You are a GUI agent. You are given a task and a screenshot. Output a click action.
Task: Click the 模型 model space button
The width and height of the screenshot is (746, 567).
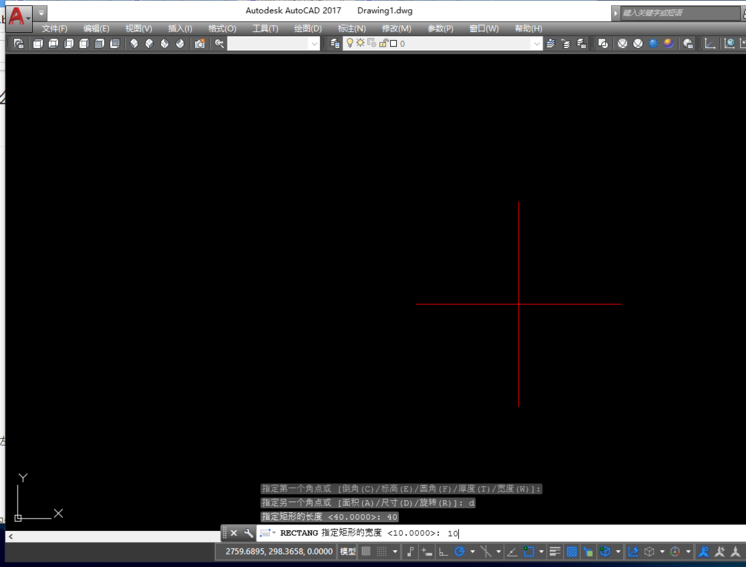[x=348, y=552]
